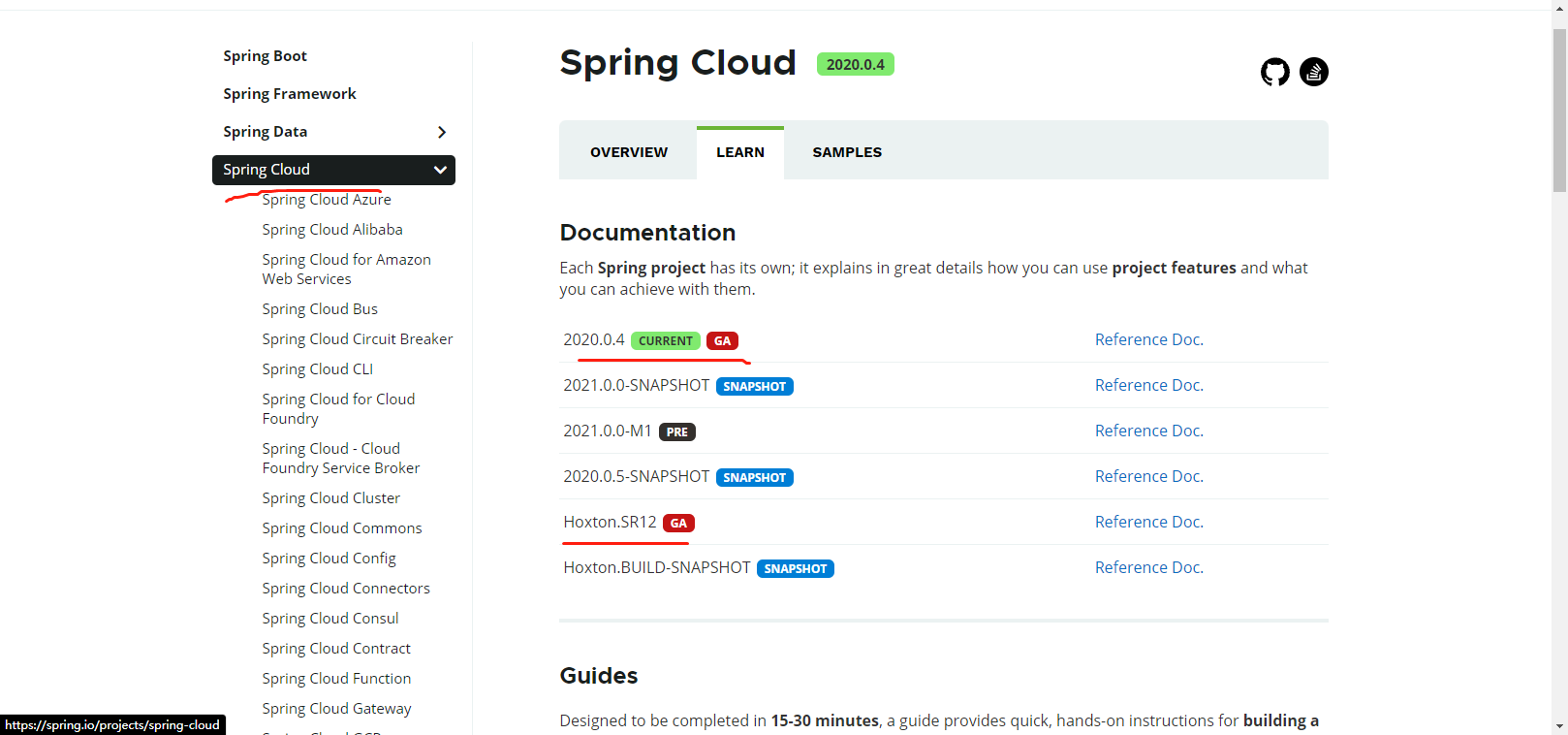Collapse the Spring Cloud menu chevron
The width and height of the screenshot is (1568, 735).
(440, 170)
